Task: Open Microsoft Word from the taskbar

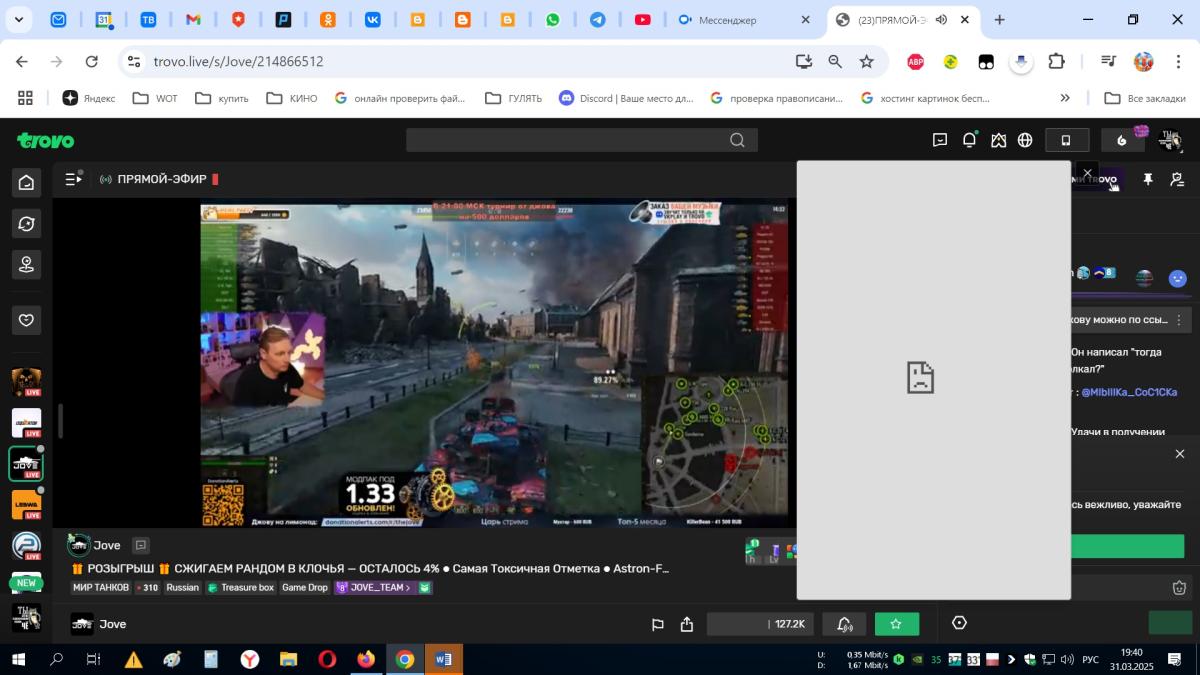Action: click(444, 659)
